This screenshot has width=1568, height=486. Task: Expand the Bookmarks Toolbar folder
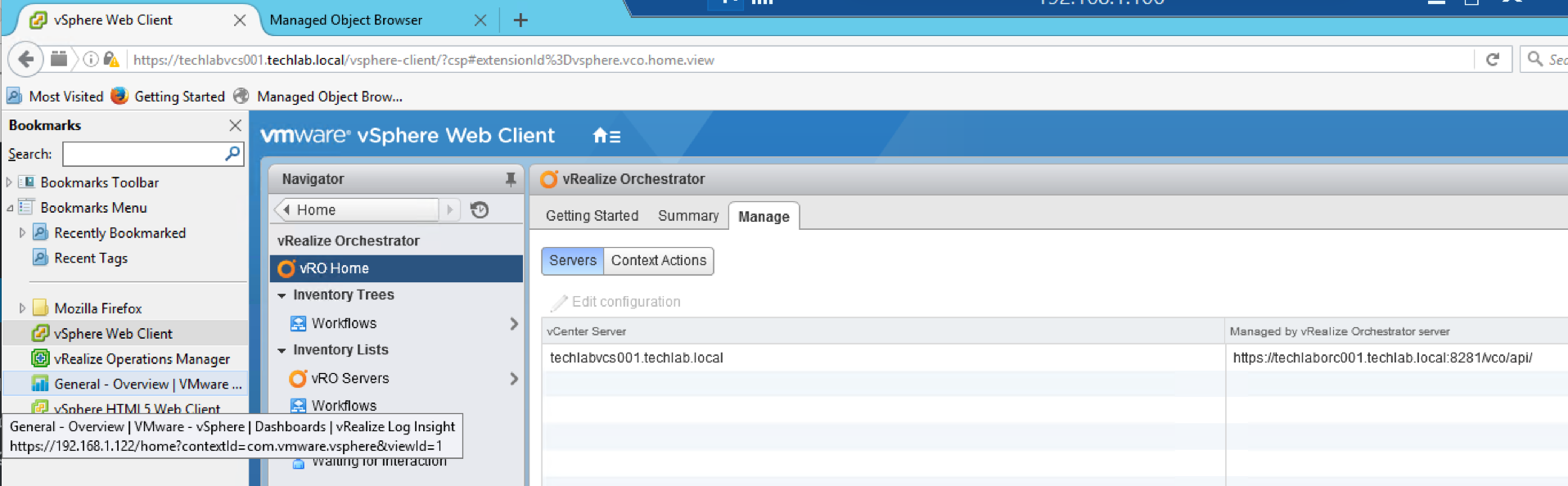[x=9, y=182]
